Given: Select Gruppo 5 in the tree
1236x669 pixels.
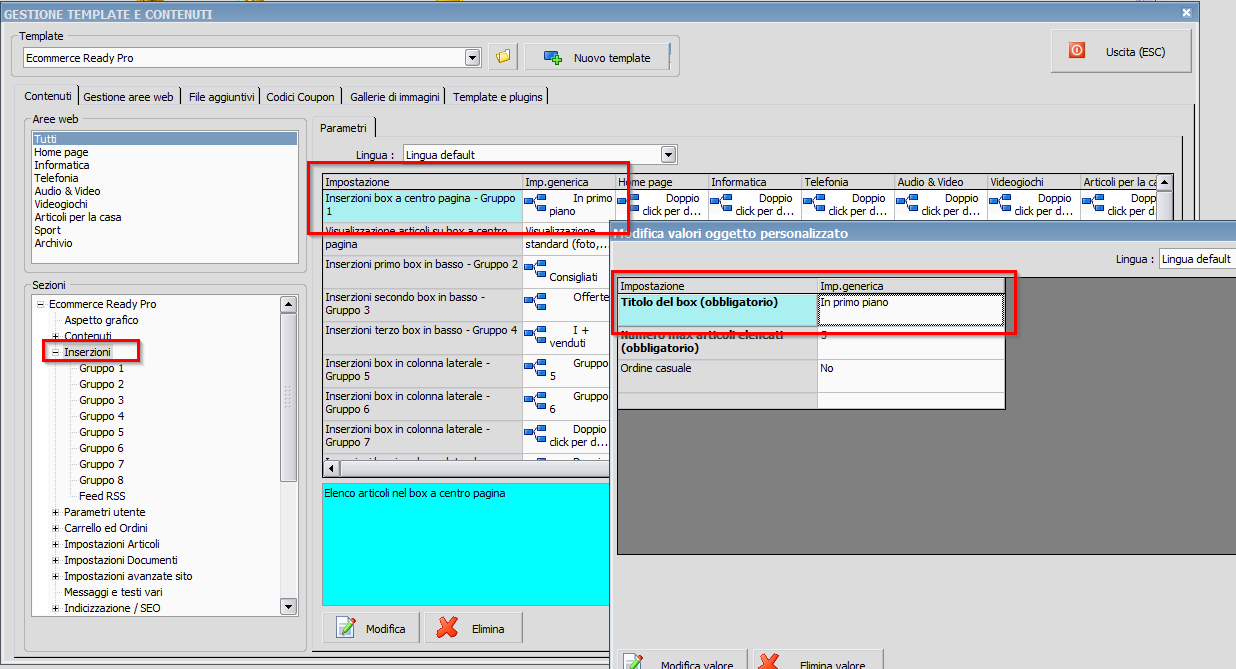Looking at the screenshot, I should (x=102, y=432).
